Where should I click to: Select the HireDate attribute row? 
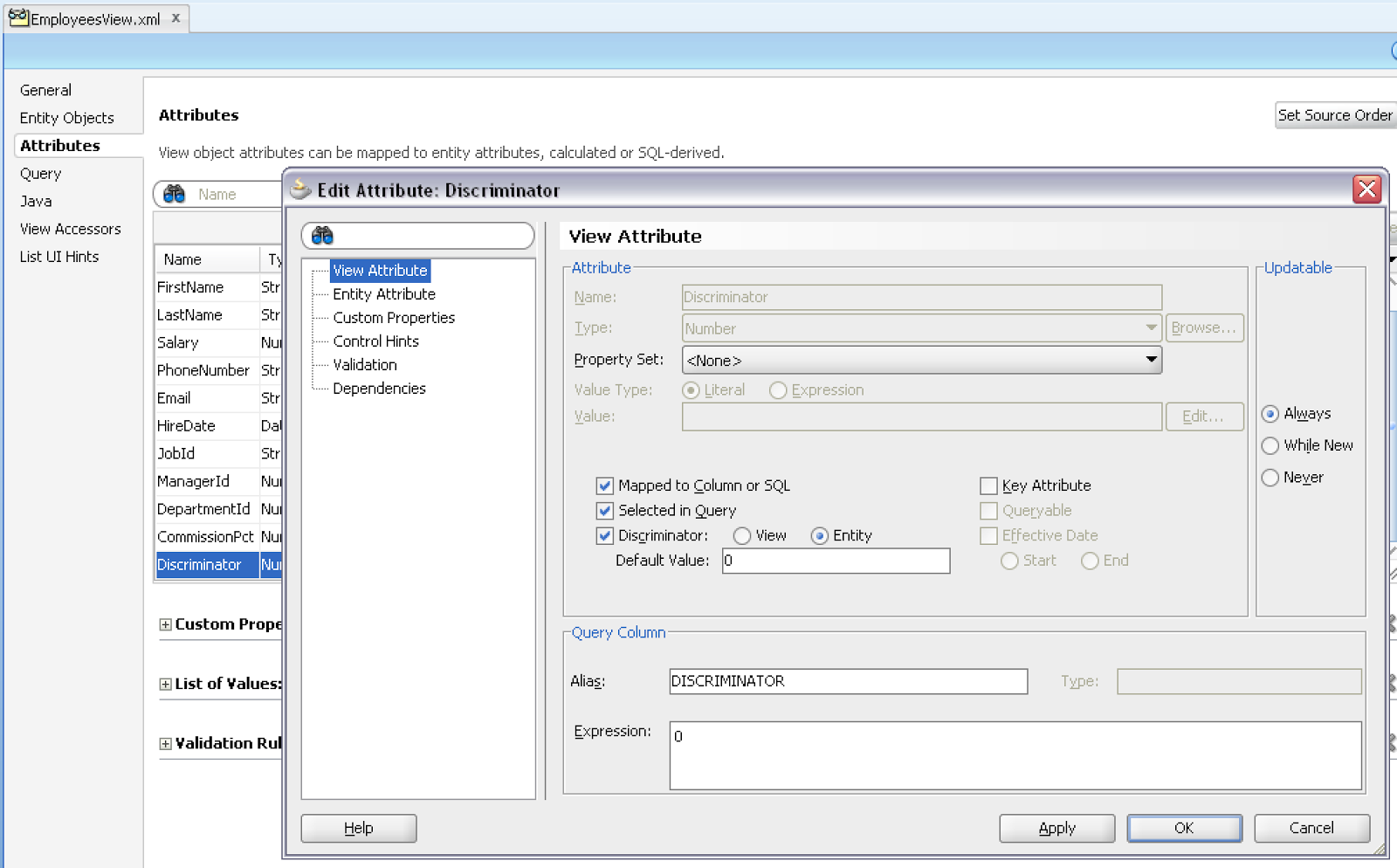[x=219, y=426]
